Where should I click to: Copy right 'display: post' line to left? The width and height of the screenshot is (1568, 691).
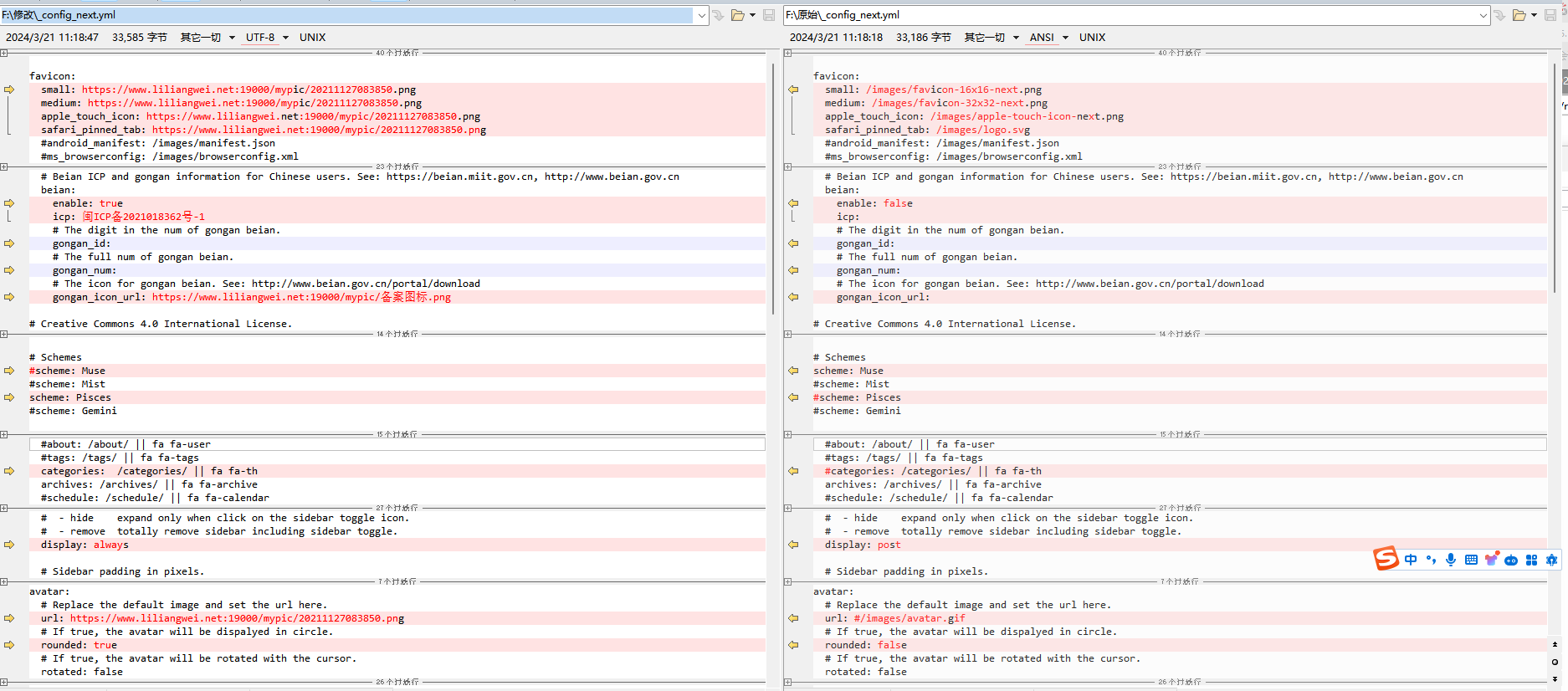point(793,545)
